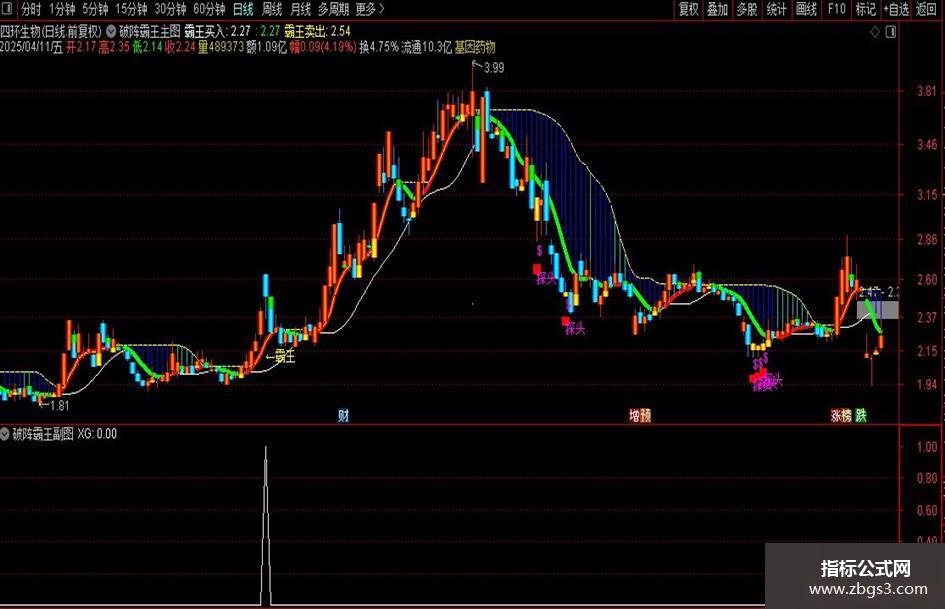Click the 1.81 low price label
The image size is (945, 609).
tap(60, 406)
